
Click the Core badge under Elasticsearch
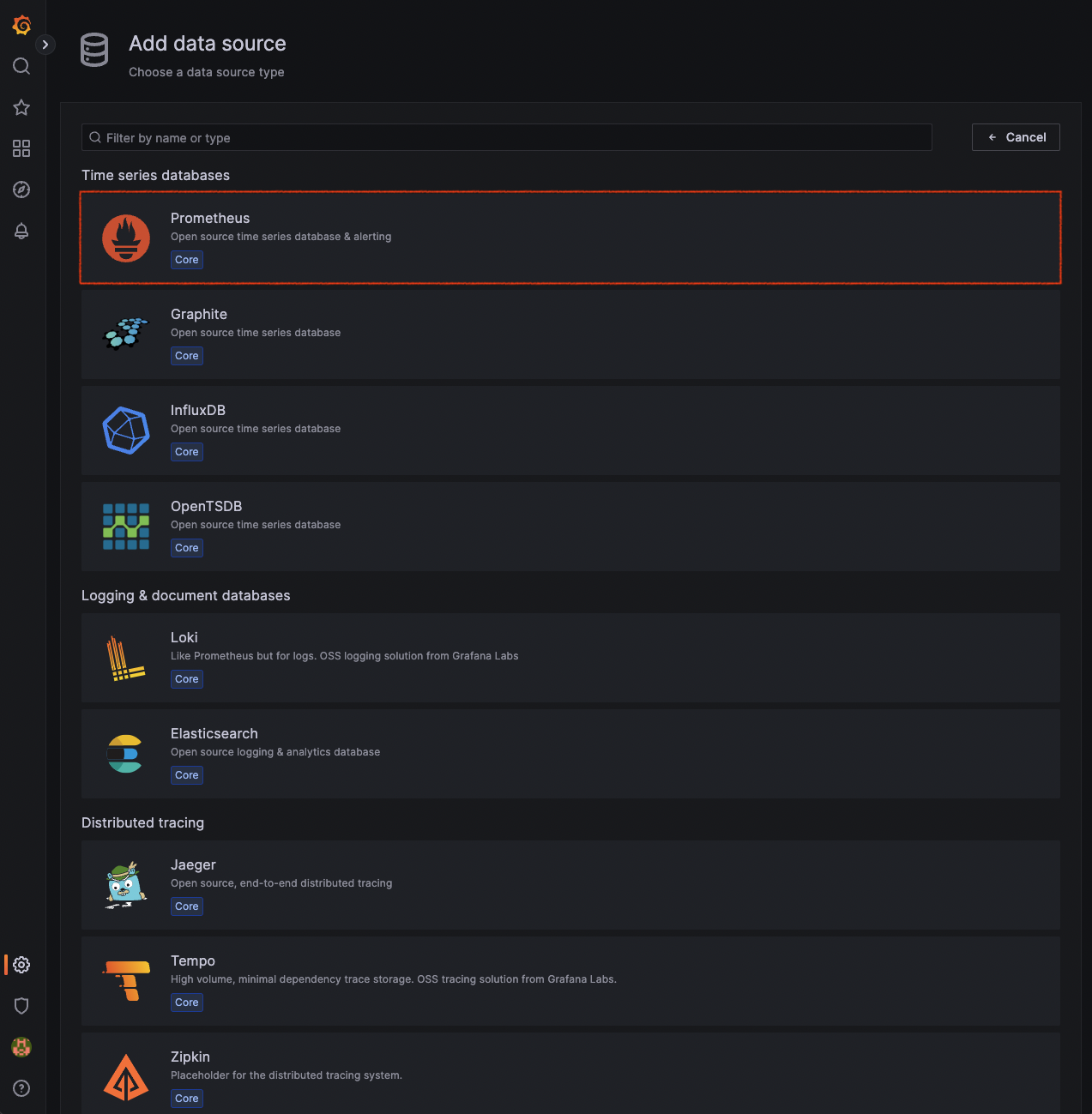(x=187, y=775)
